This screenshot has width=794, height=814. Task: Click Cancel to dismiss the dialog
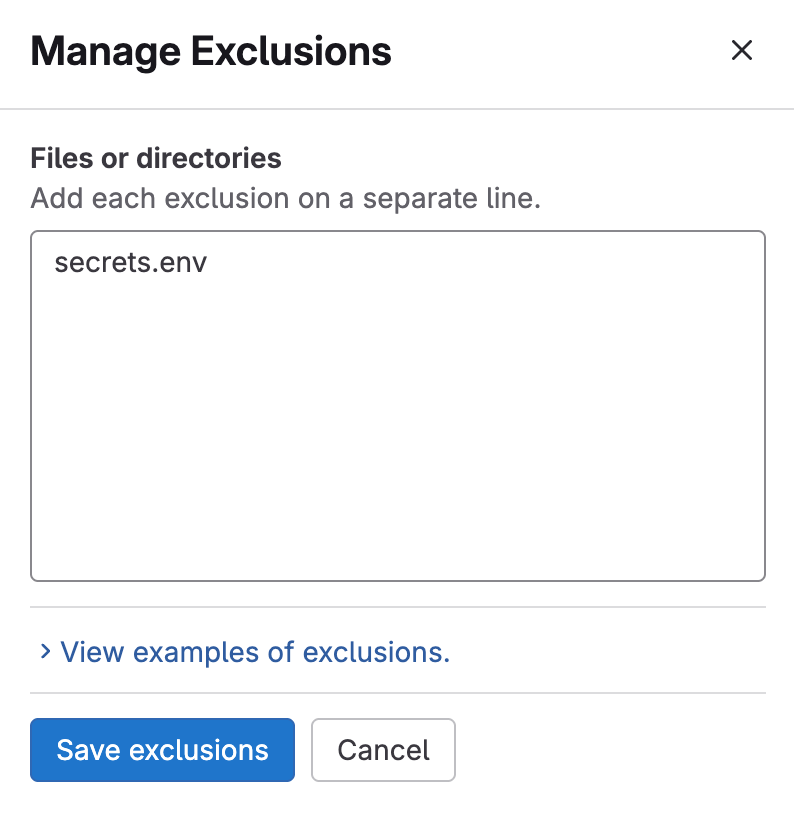point(383,749)
